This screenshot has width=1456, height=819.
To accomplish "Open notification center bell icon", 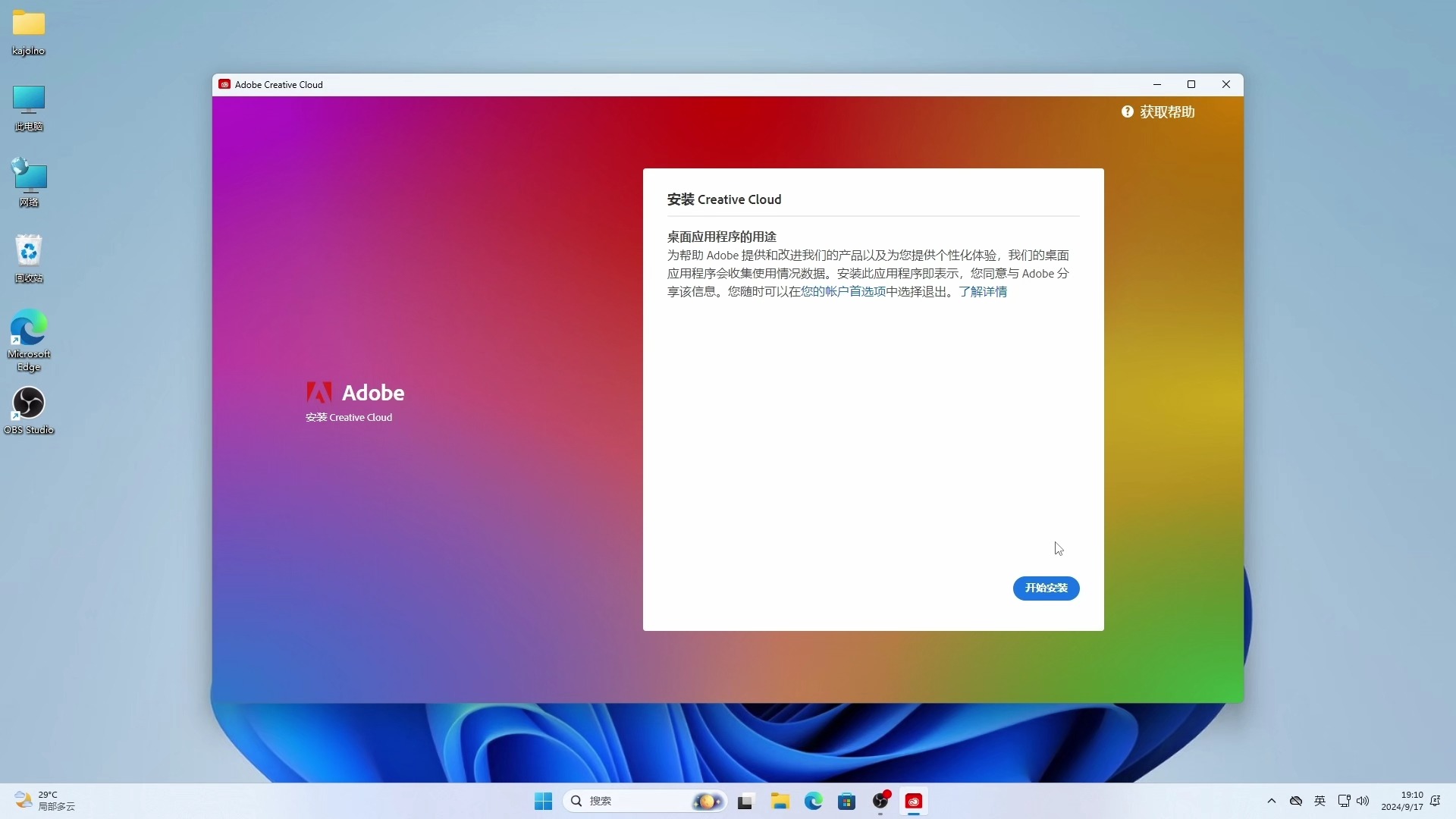I will pos(1436,801).
